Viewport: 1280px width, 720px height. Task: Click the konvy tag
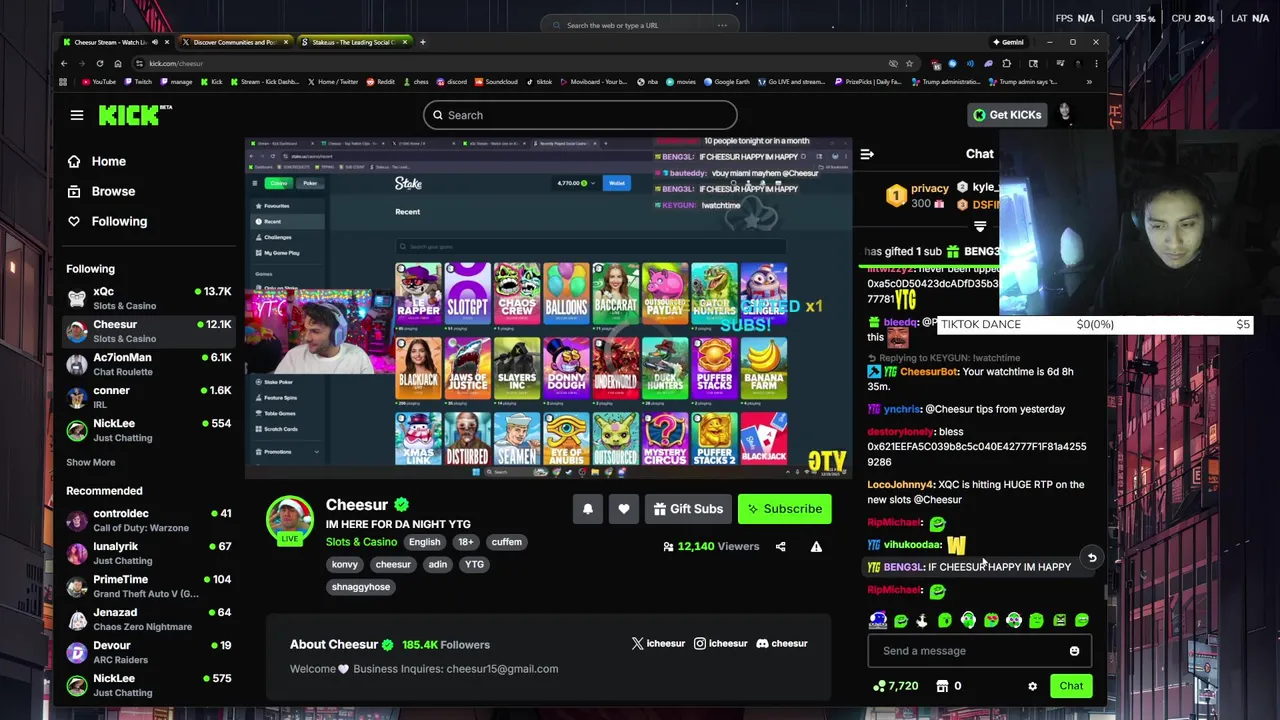(x=345, y=564)
